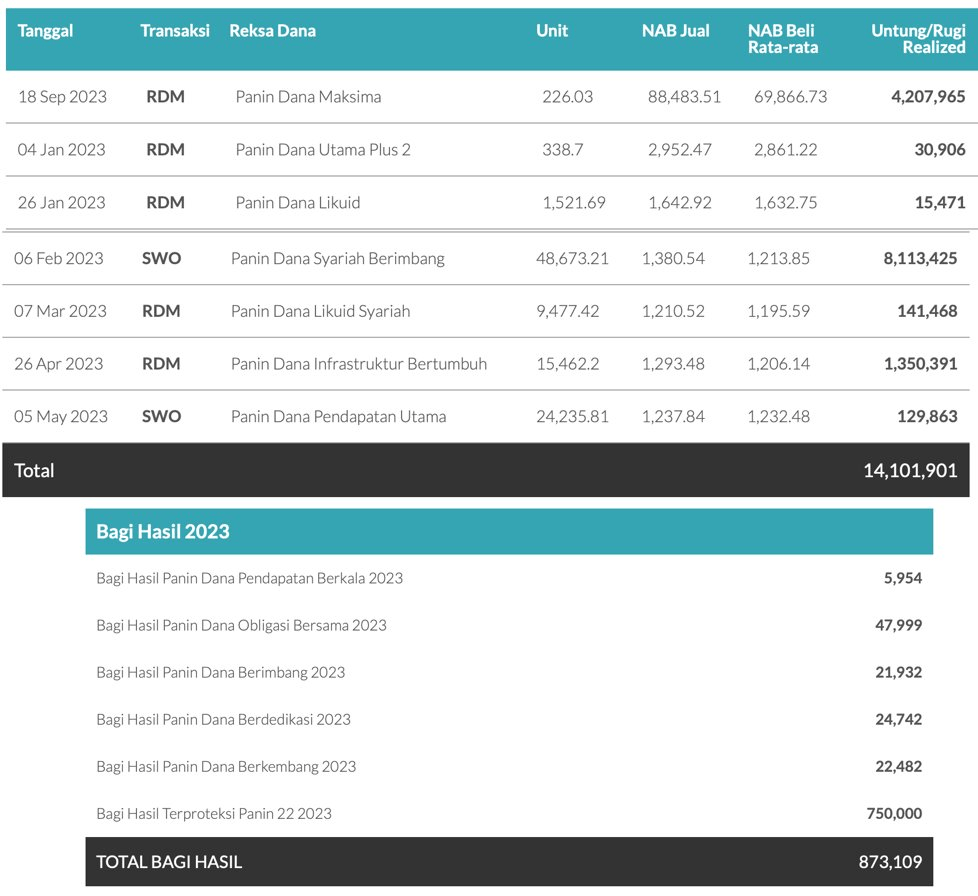Click the Transaksi column header
The width and height of the screenshot is (978, 896).
click(x=175, y=31)
